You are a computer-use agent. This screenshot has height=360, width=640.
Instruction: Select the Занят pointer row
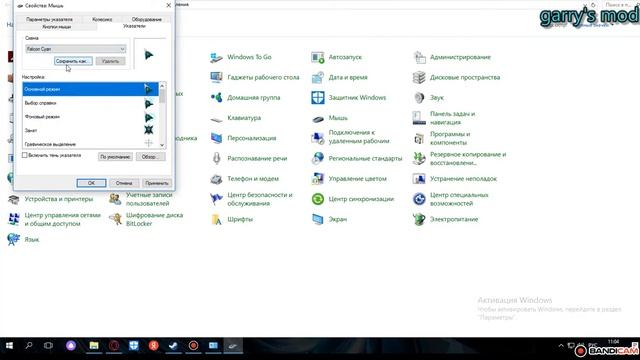click(x=90, y=131)
